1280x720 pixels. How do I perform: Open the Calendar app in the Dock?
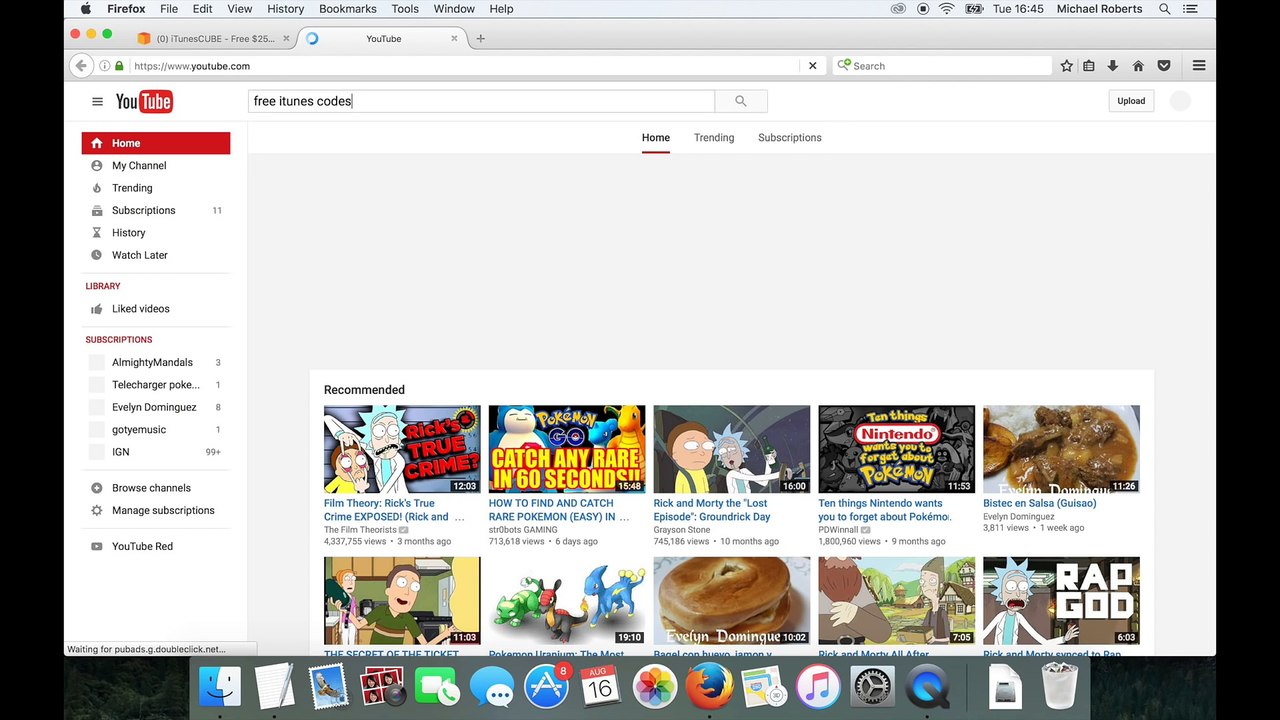(x=601, y=688)
